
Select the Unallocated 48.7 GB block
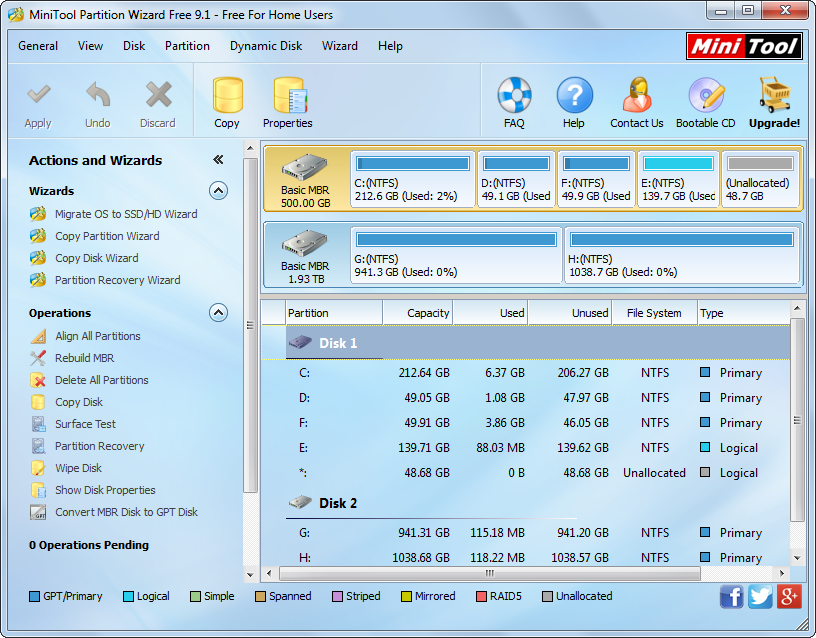pyautogui.click(x=760, y=179)
